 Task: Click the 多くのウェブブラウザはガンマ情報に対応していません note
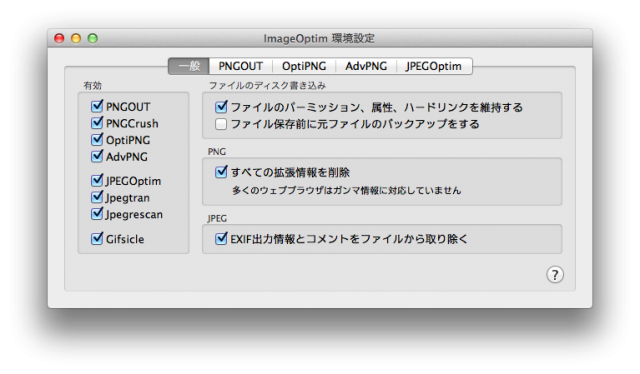pyautogui.click(x=347, y=190)
